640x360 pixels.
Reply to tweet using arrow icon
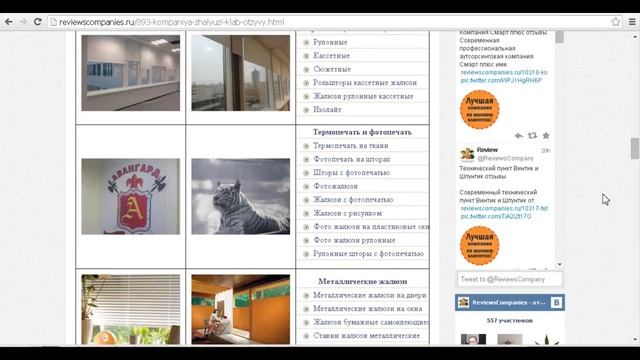click(x=519, y=136)
